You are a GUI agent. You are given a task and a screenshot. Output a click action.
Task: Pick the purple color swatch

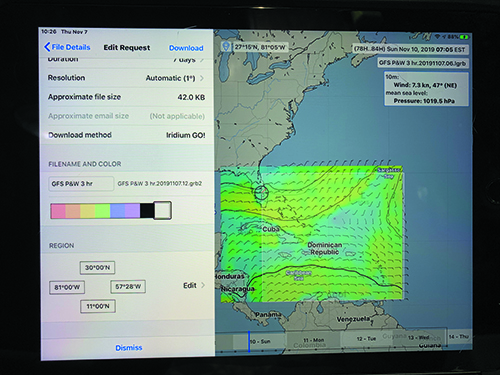click(132, 211)
